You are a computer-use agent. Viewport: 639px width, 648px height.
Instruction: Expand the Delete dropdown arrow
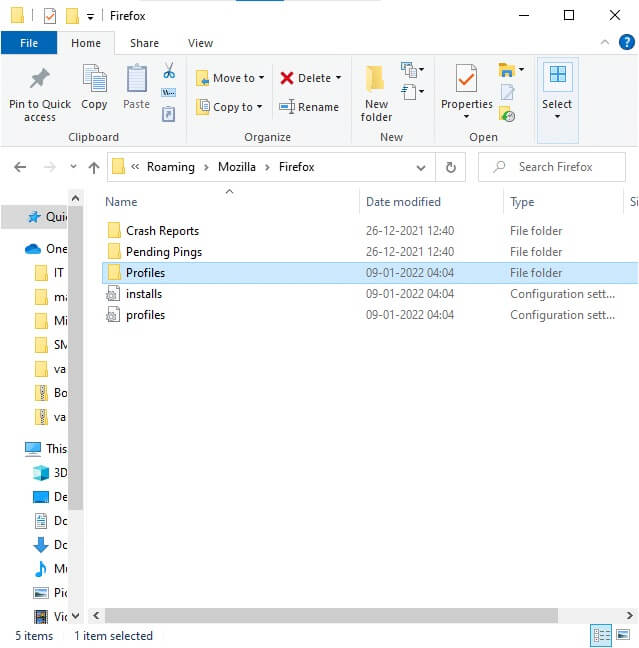339,78
